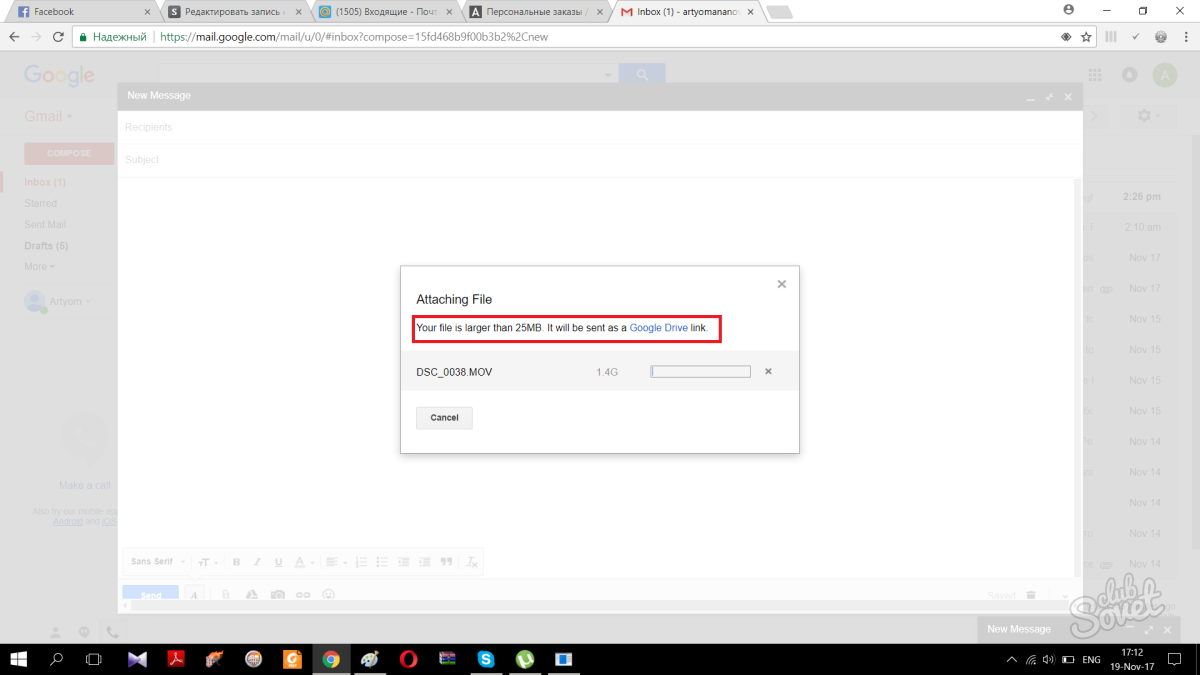This screenshot has height=675, width=1200.
Task: Open the Artyom chat status dropdown
Action: [70, 300]
